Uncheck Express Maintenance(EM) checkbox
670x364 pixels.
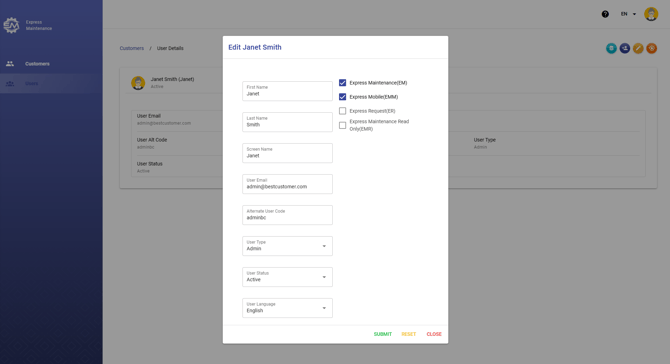(x=343, y=83)
